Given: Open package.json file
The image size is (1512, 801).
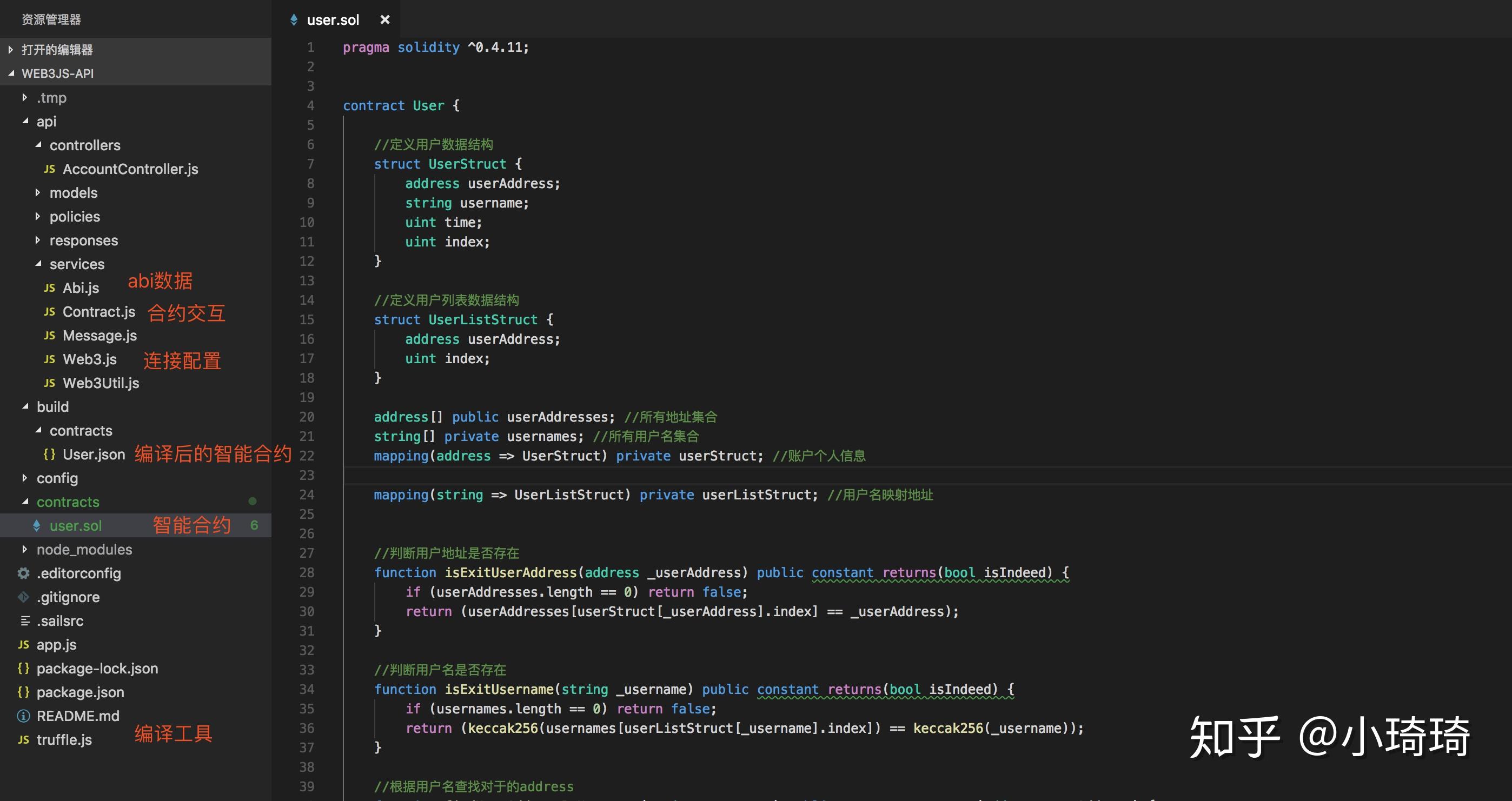Looking at the screenshot, I should [x=81, y=692].
